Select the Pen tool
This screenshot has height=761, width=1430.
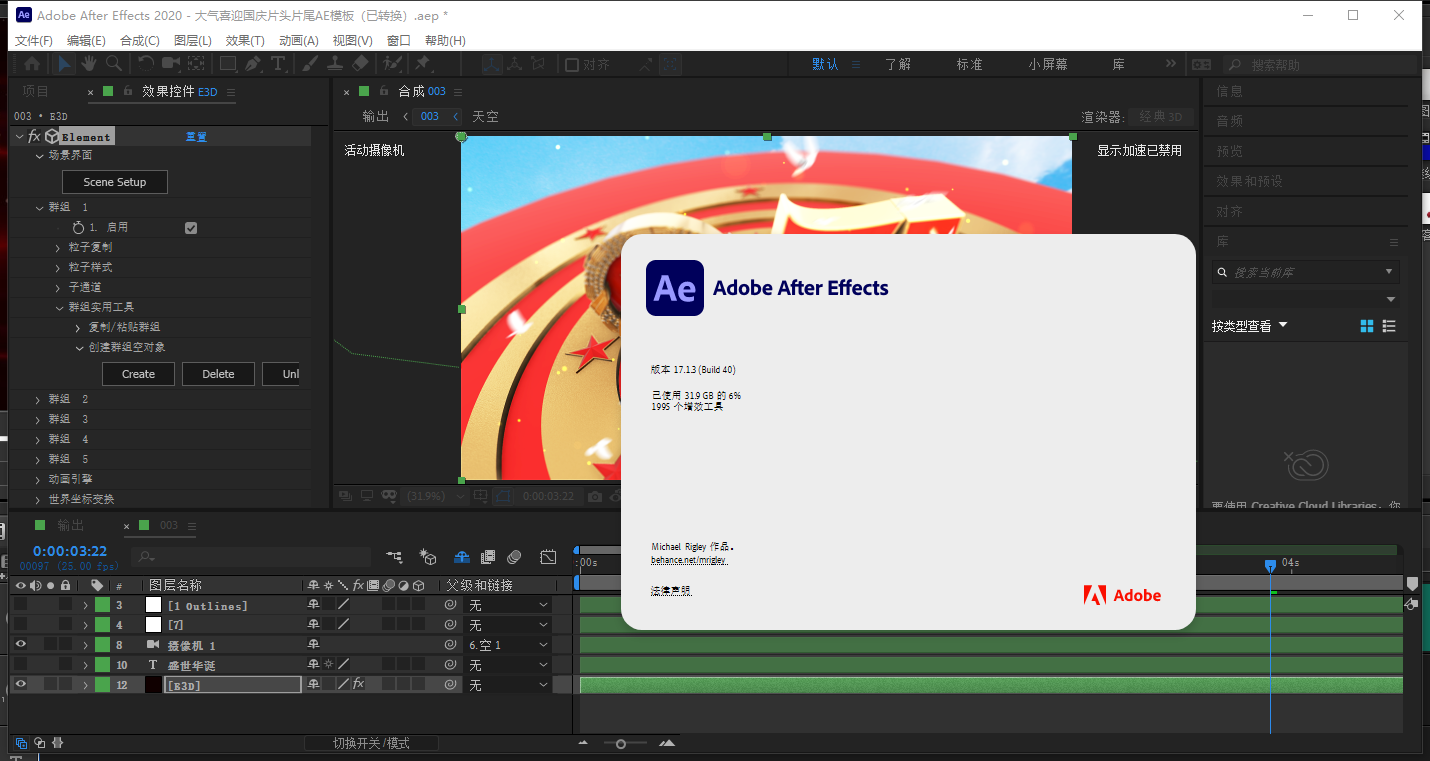pyautogui.click(x=253, y=63)
